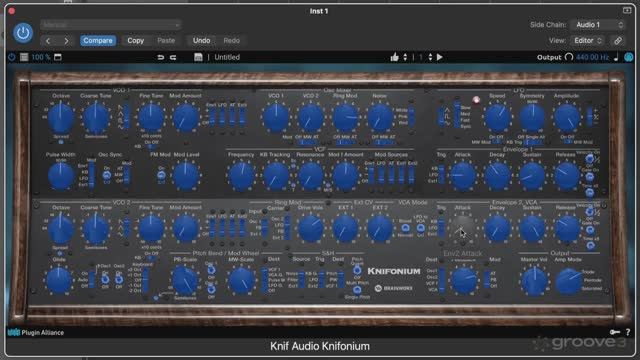Click the VCO 1 Octave knob

pyautogui.click(x=61, y=117)
